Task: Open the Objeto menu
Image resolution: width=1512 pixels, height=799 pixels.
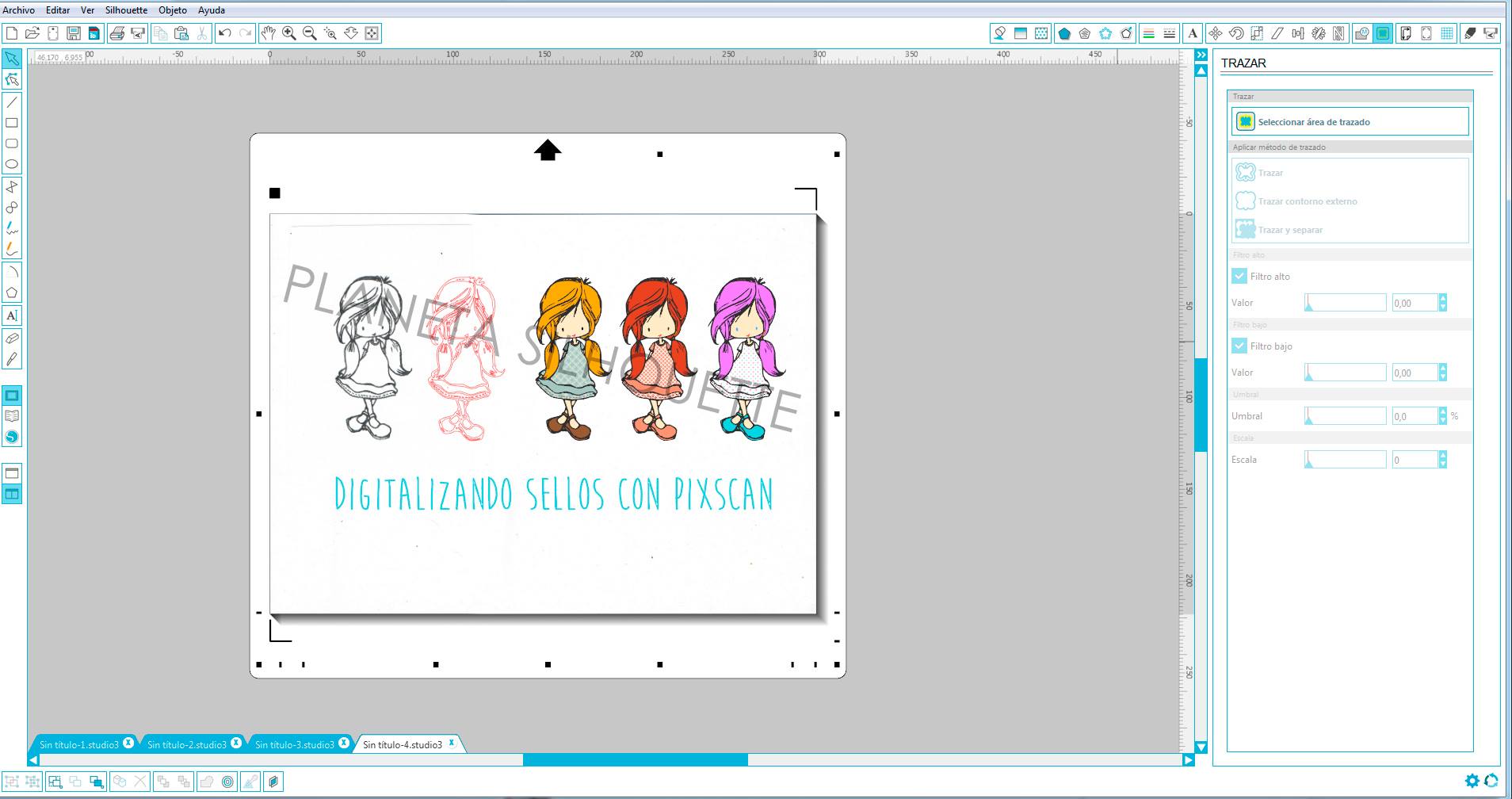Action: pos(173,10)
